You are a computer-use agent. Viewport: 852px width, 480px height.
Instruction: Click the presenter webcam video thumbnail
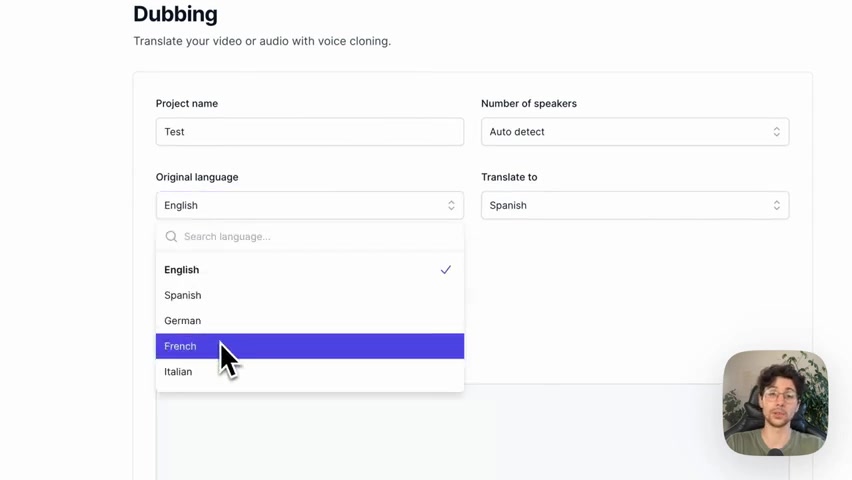pyautogui.click(x=776, y=403)
